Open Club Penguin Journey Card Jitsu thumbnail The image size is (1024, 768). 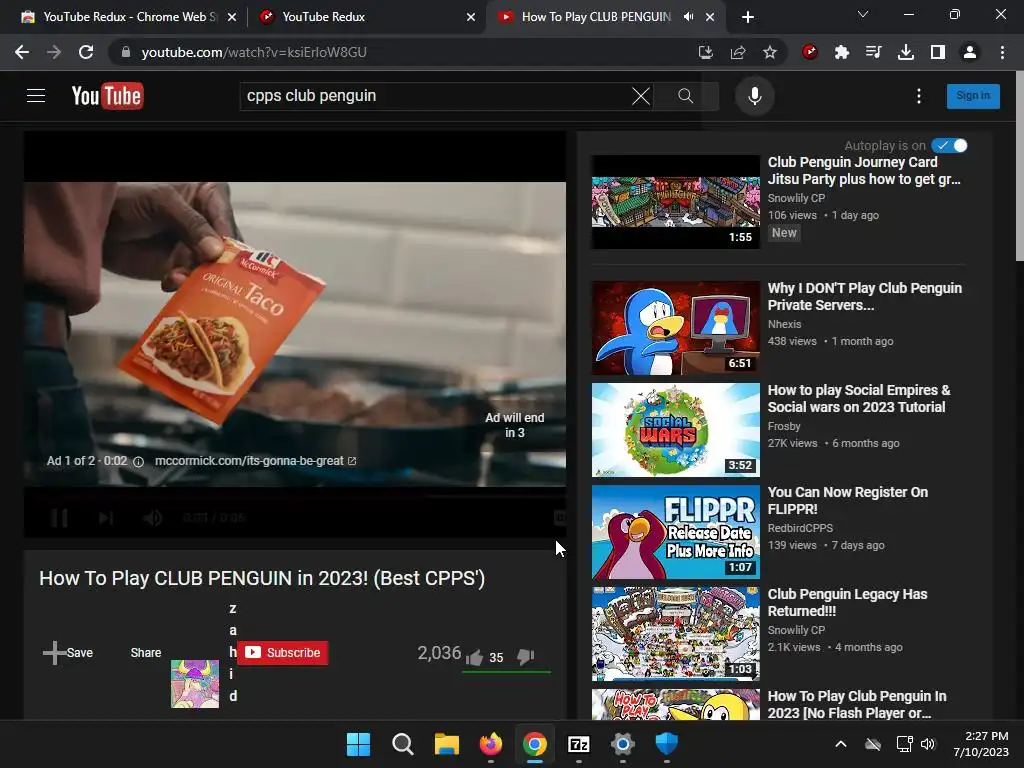pos(675,202)
